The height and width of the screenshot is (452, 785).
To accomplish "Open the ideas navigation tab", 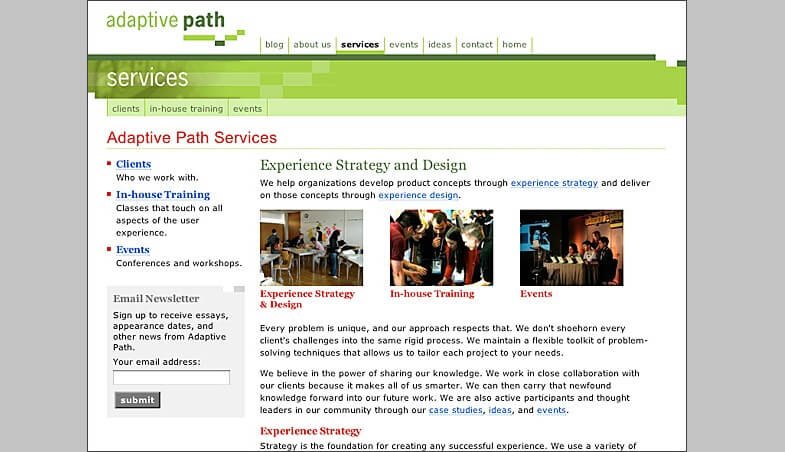I will tap(440, 45).
